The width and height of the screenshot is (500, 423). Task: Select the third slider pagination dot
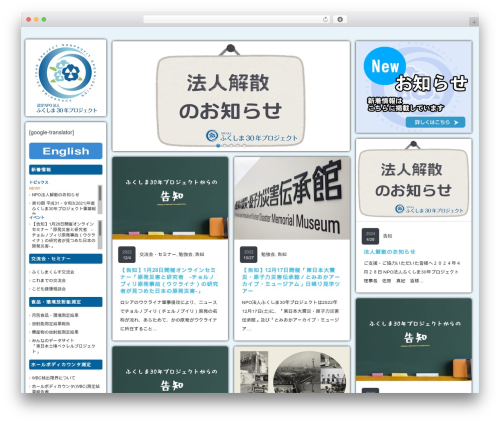[x=231, y=146]
